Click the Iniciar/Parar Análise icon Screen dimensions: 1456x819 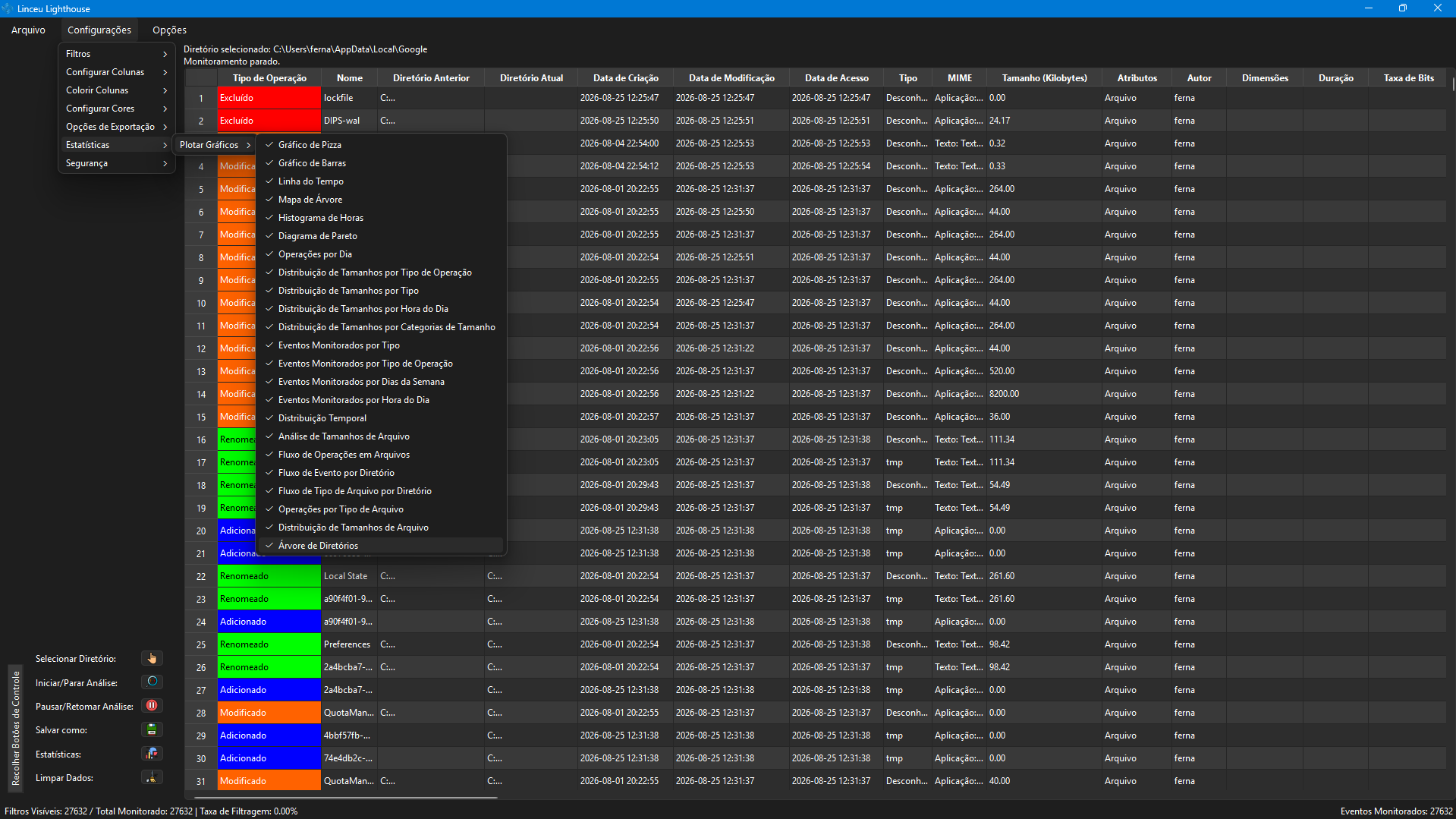click(152, 682)
